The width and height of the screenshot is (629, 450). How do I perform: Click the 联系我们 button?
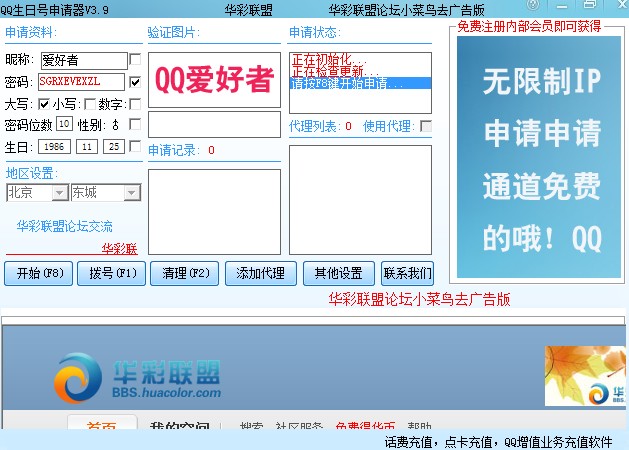[x=407, y=274]
